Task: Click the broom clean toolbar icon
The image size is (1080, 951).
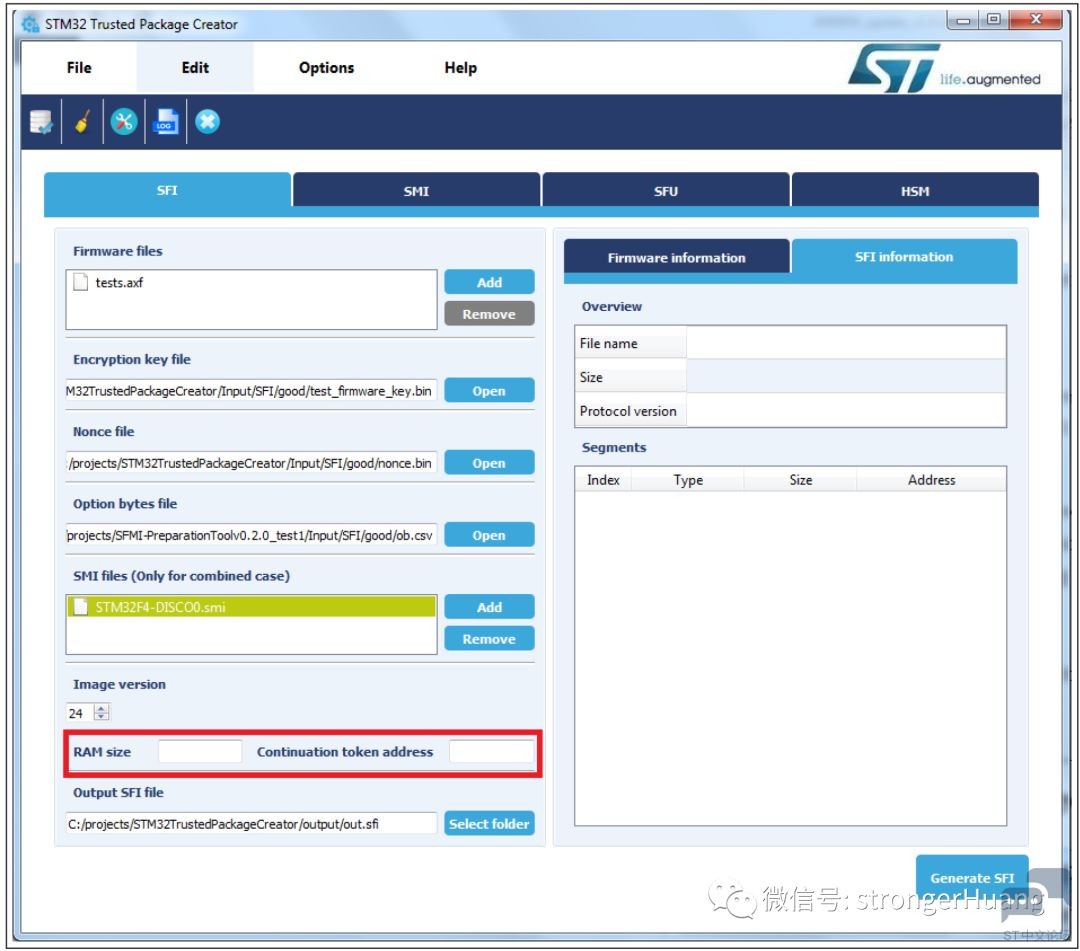Action: [83, 122]
